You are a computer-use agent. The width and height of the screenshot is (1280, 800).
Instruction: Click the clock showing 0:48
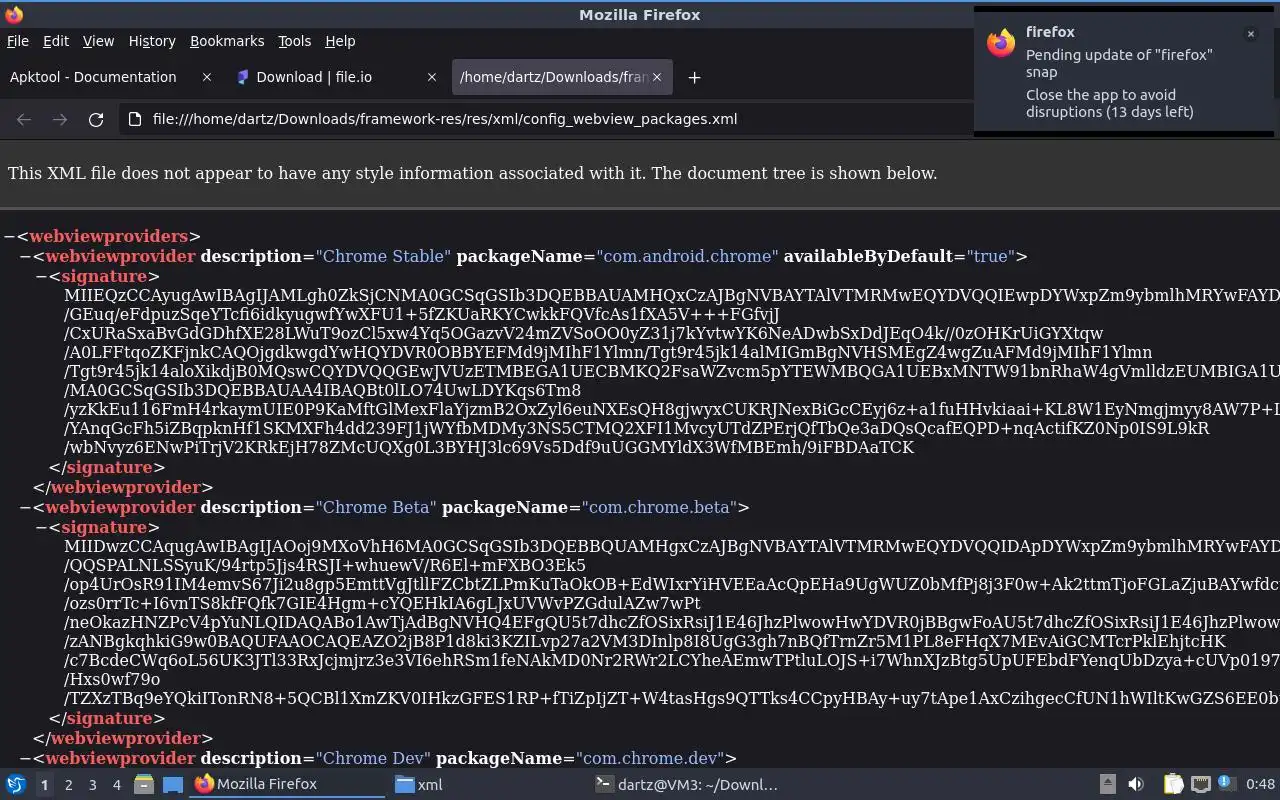[x=1260, y=784]
